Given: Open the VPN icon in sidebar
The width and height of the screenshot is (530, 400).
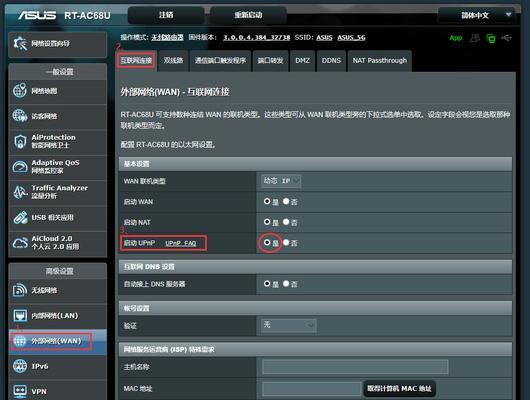Looking at the screenshot, I should pos(20,391).
